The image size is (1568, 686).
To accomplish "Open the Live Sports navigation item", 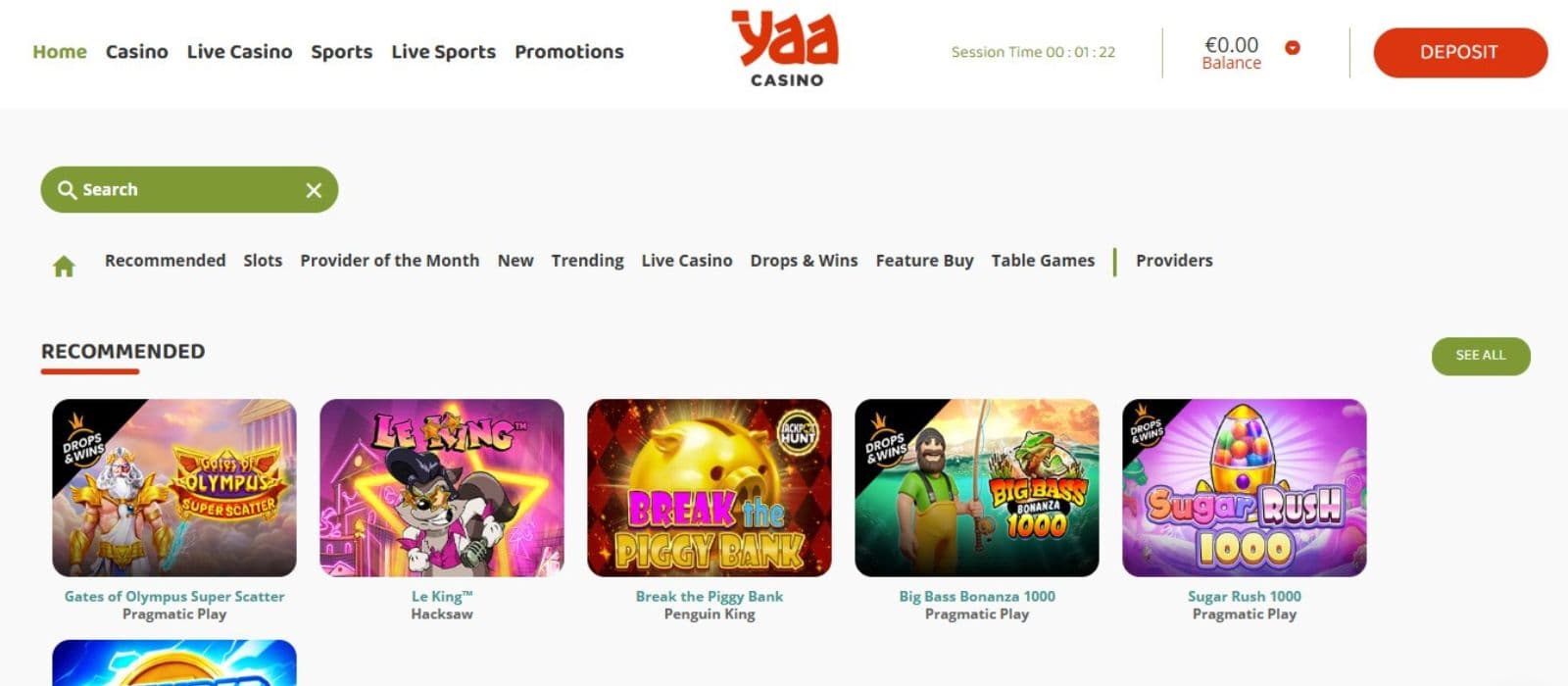I will tap(443, 52).
